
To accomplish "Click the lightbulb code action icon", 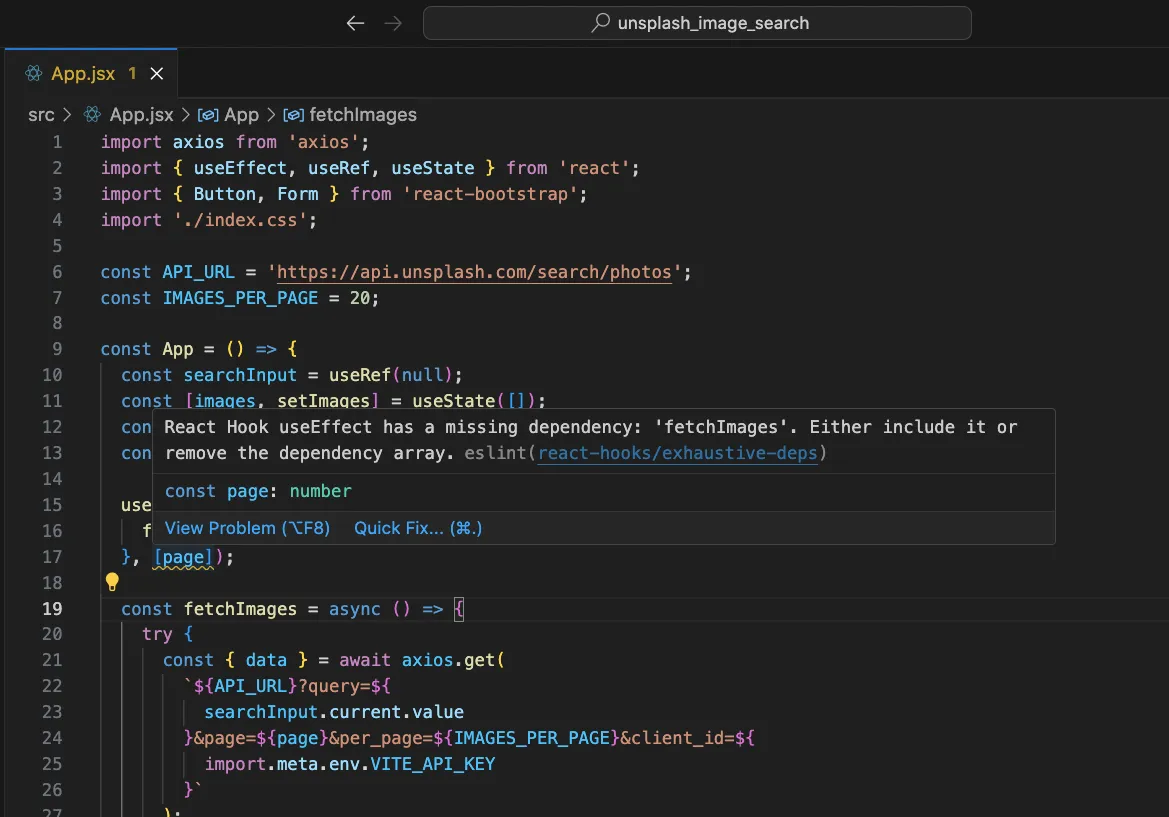I will [x=112, y=582].
